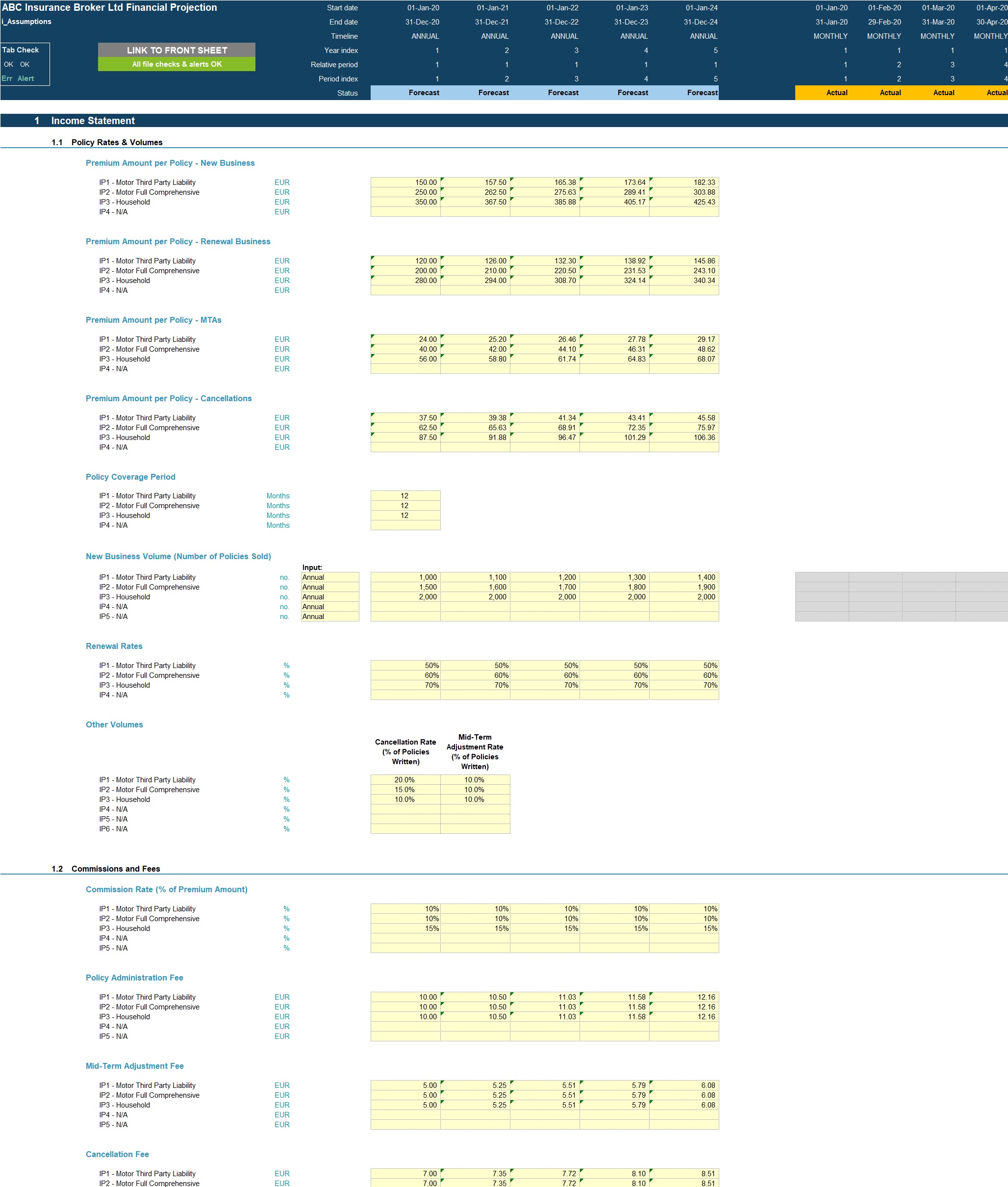Click the 'All file checks & alerts OK' banner

[x=176, y=64]
